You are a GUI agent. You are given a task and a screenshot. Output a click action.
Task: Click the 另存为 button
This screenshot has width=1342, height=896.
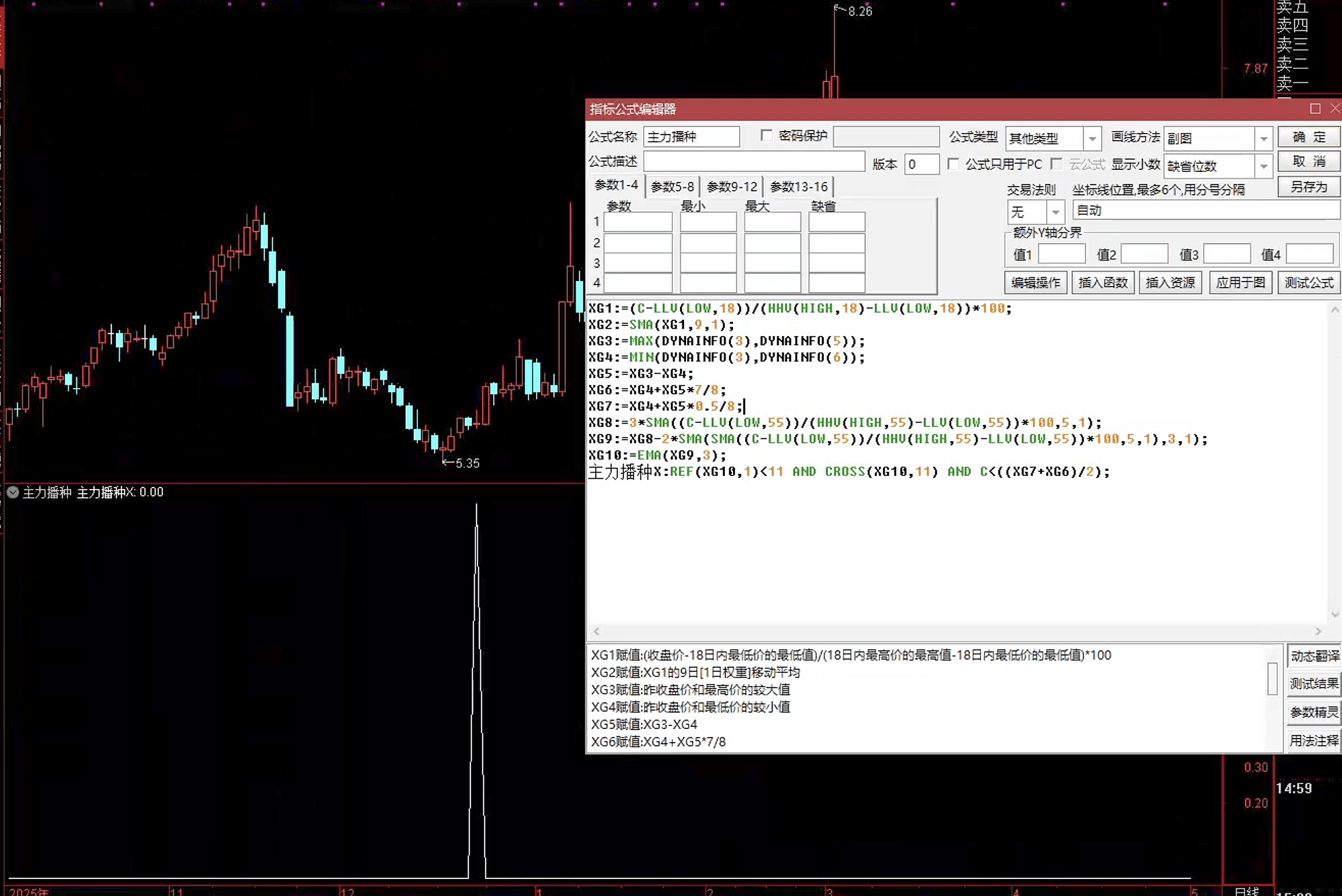pos(1309,187)
